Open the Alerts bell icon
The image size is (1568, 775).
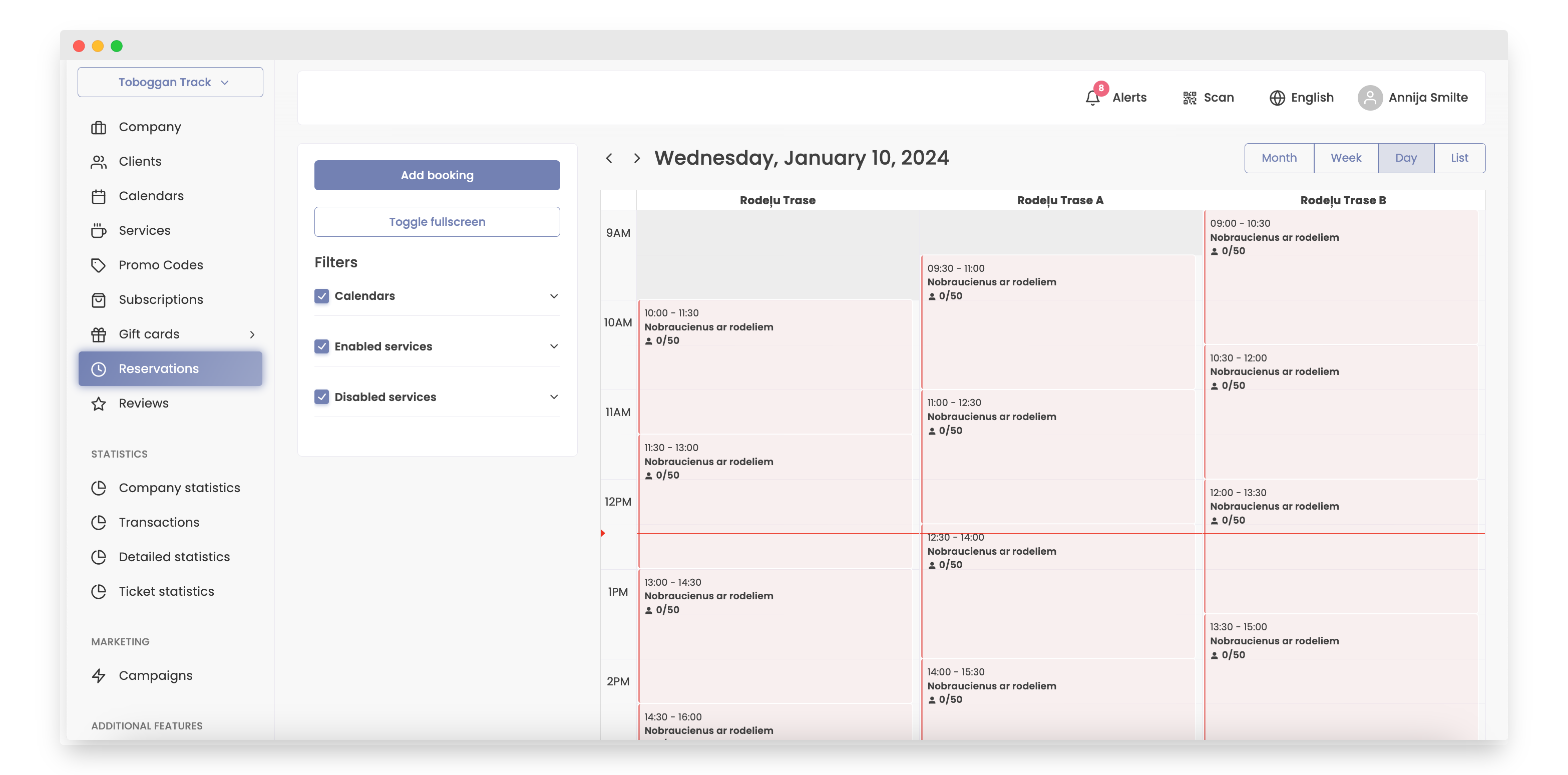click(1092, 98)
